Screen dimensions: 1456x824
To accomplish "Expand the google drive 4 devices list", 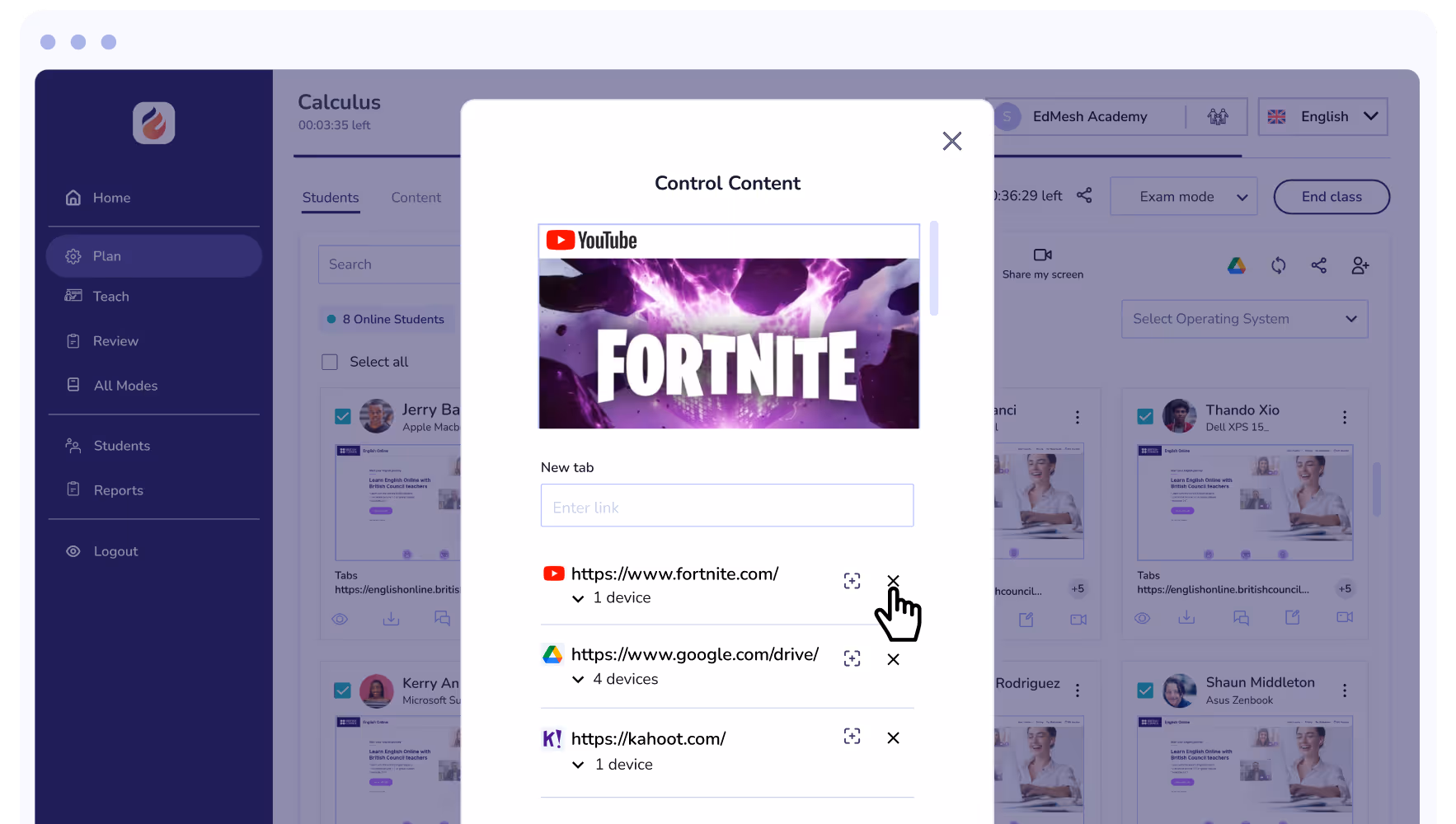I will pos(578,680).
